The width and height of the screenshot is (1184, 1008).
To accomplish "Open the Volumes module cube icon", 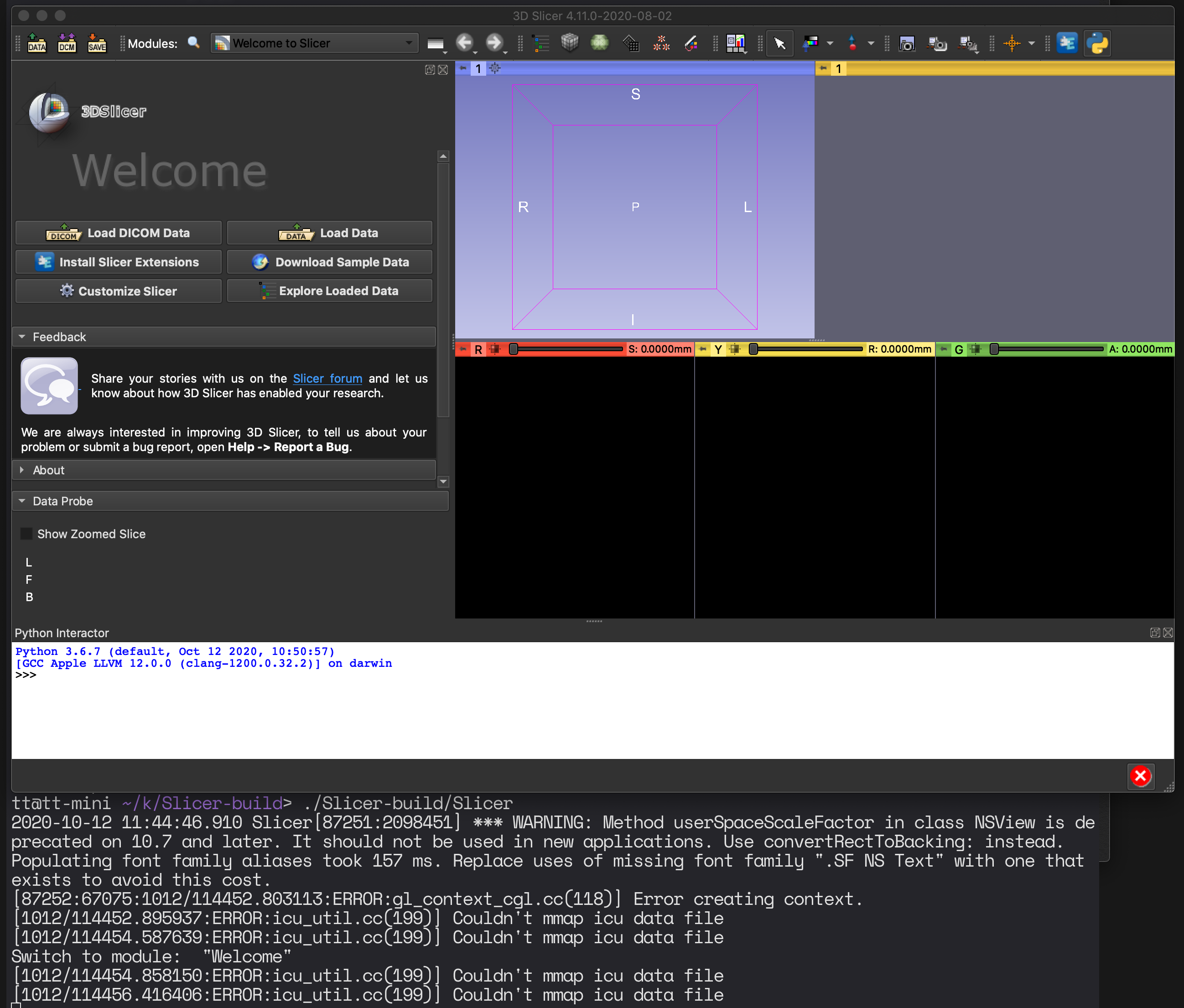I will [x=570, y=43].
